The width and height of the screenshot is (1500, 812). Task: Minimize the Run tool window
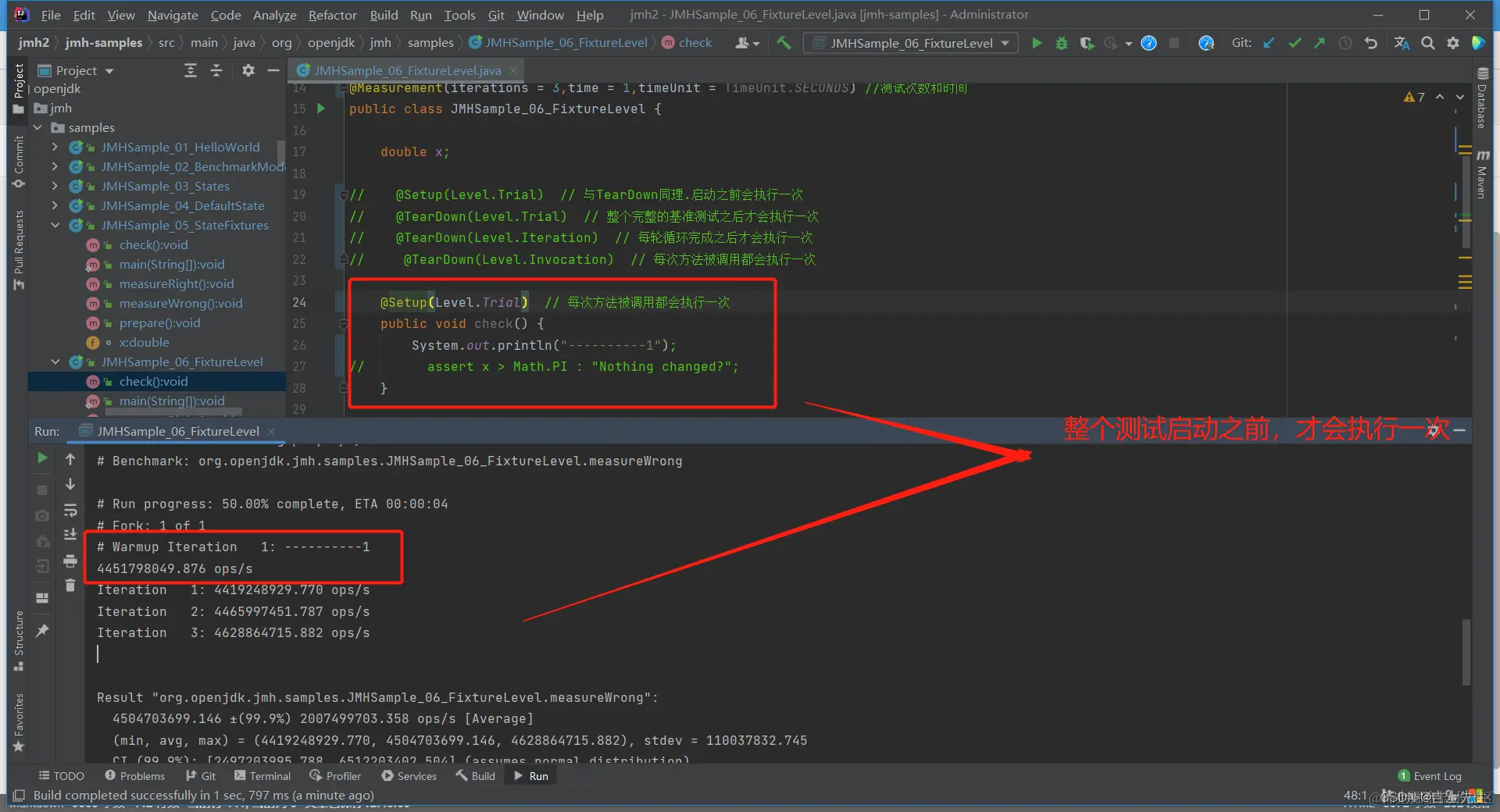coord(1459,431)
